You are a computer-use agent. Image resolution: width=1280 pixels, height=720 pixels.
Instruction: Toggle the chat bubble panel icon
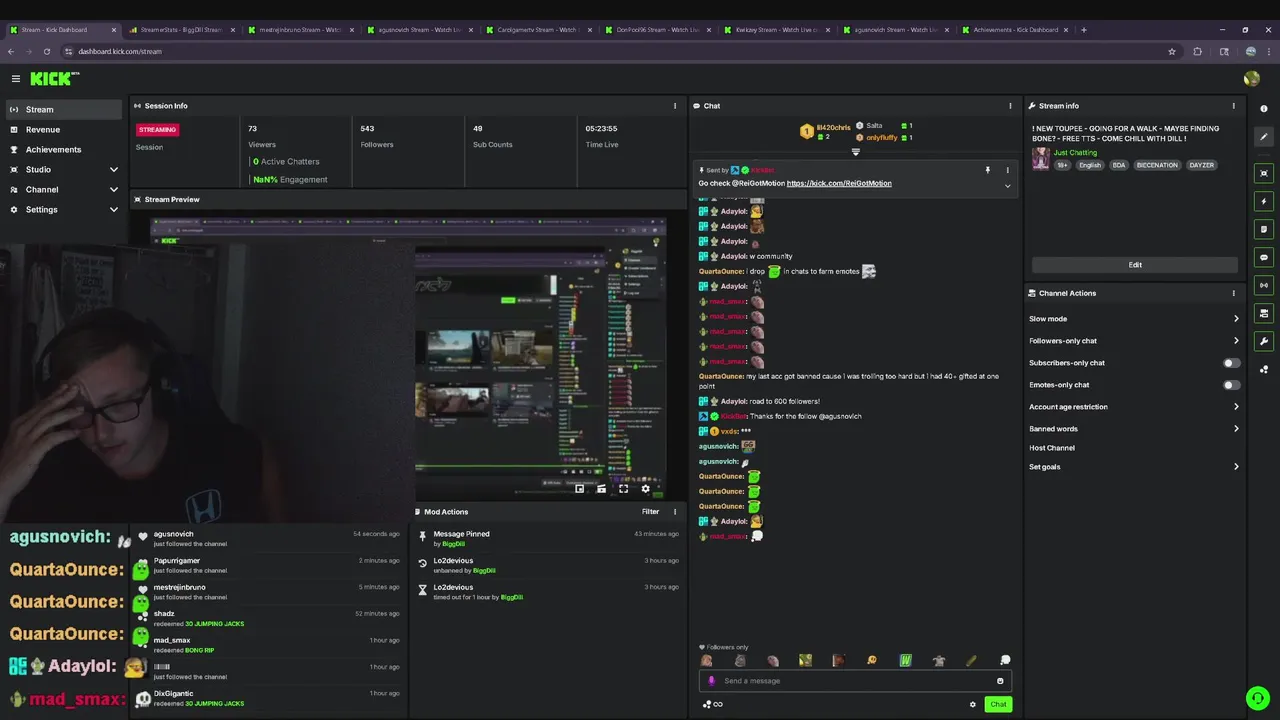coord(1264,257)
